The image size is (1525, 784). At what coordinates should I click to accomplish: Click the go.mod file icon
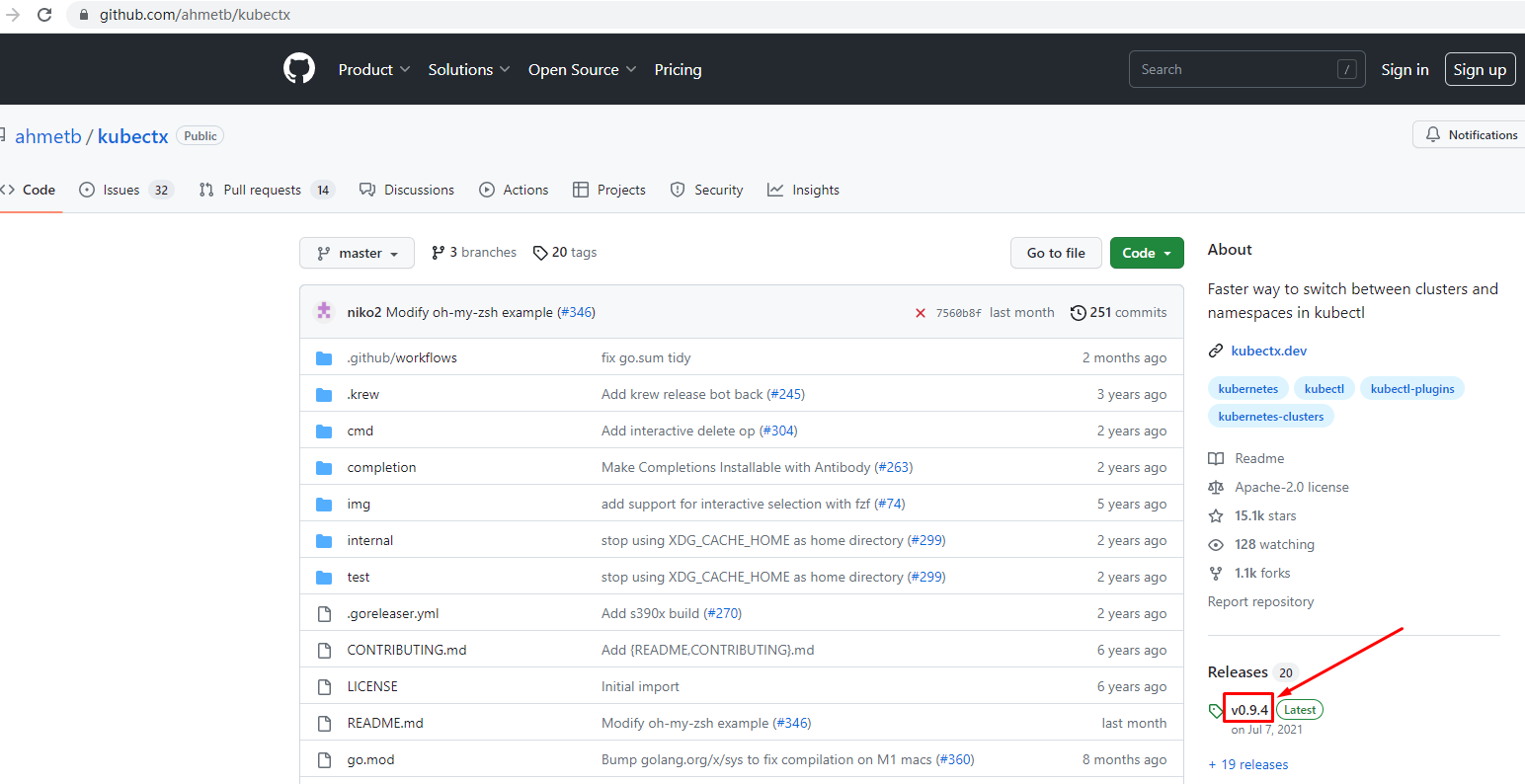point(324,759)
